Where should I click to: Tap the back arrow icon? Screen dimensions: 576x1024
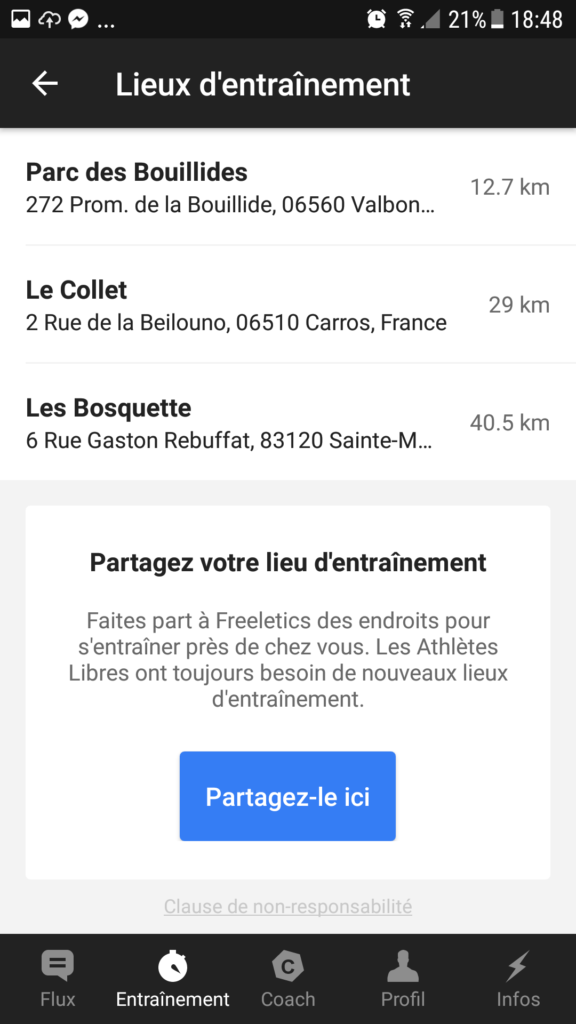coord(45,84)
